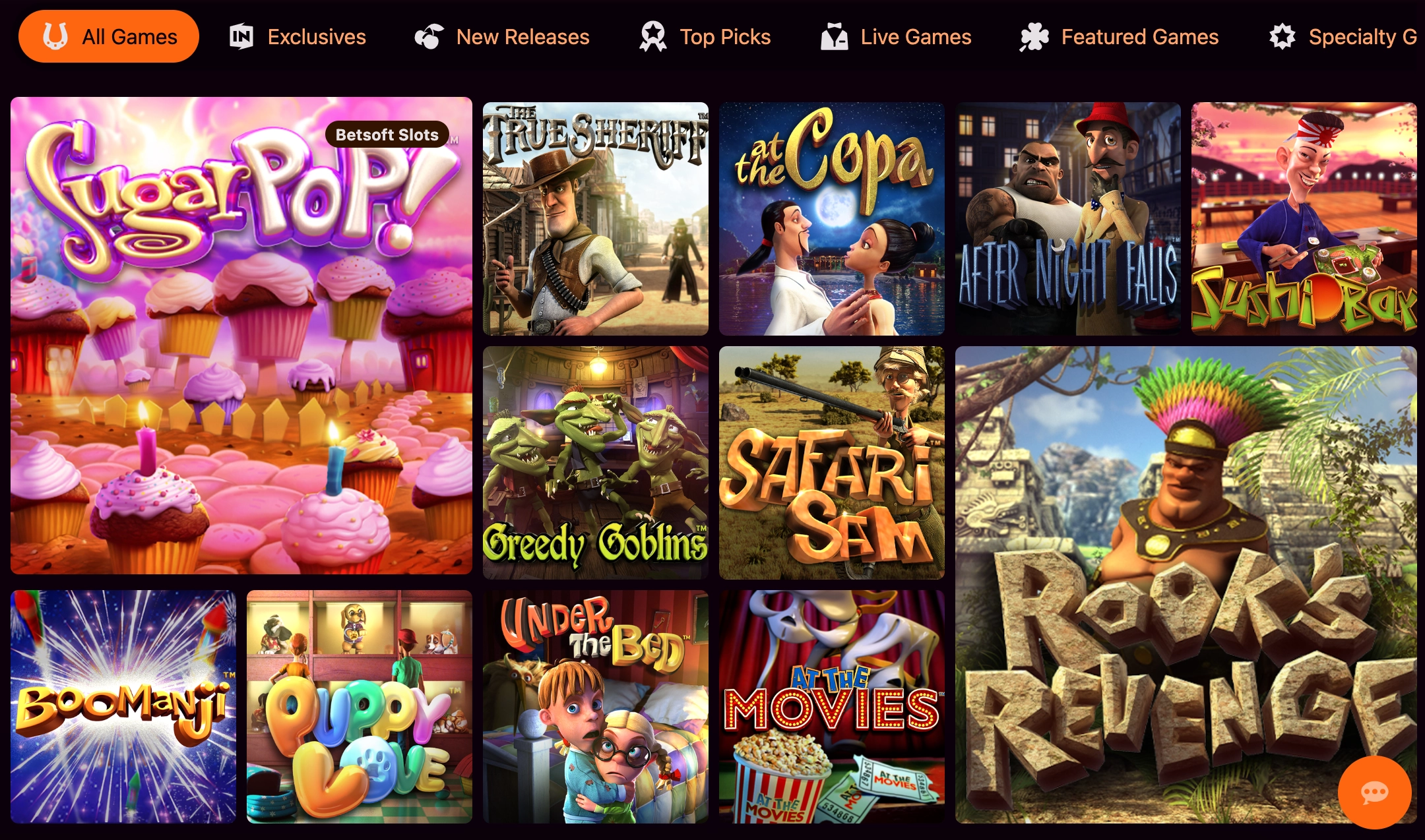1425x840 pixels.
Task: Click the Betsoft Slots label badge
Action: [x=387, y=135]
